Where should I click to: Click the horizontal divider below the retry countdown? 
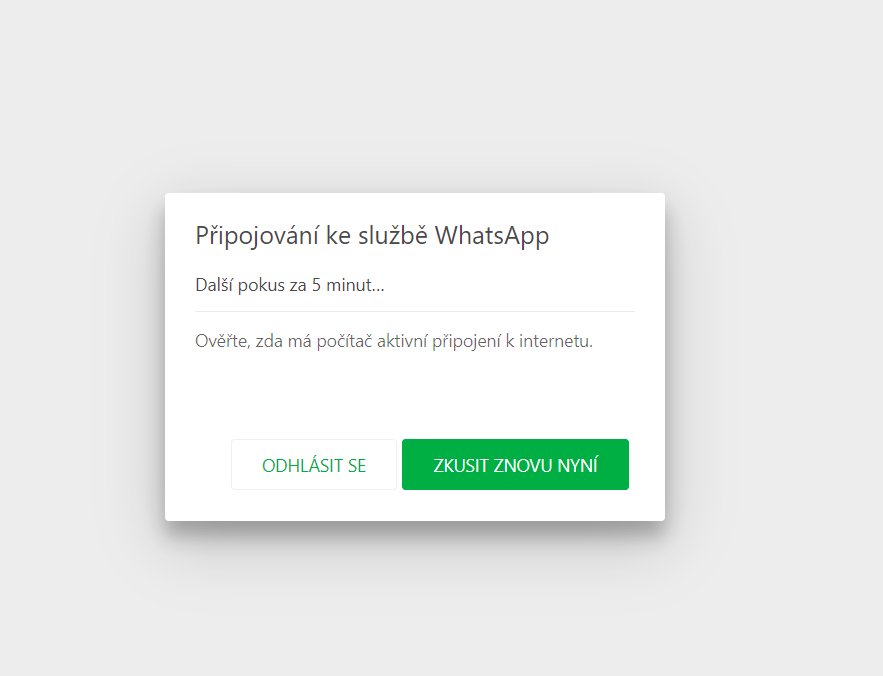point(415,312)
